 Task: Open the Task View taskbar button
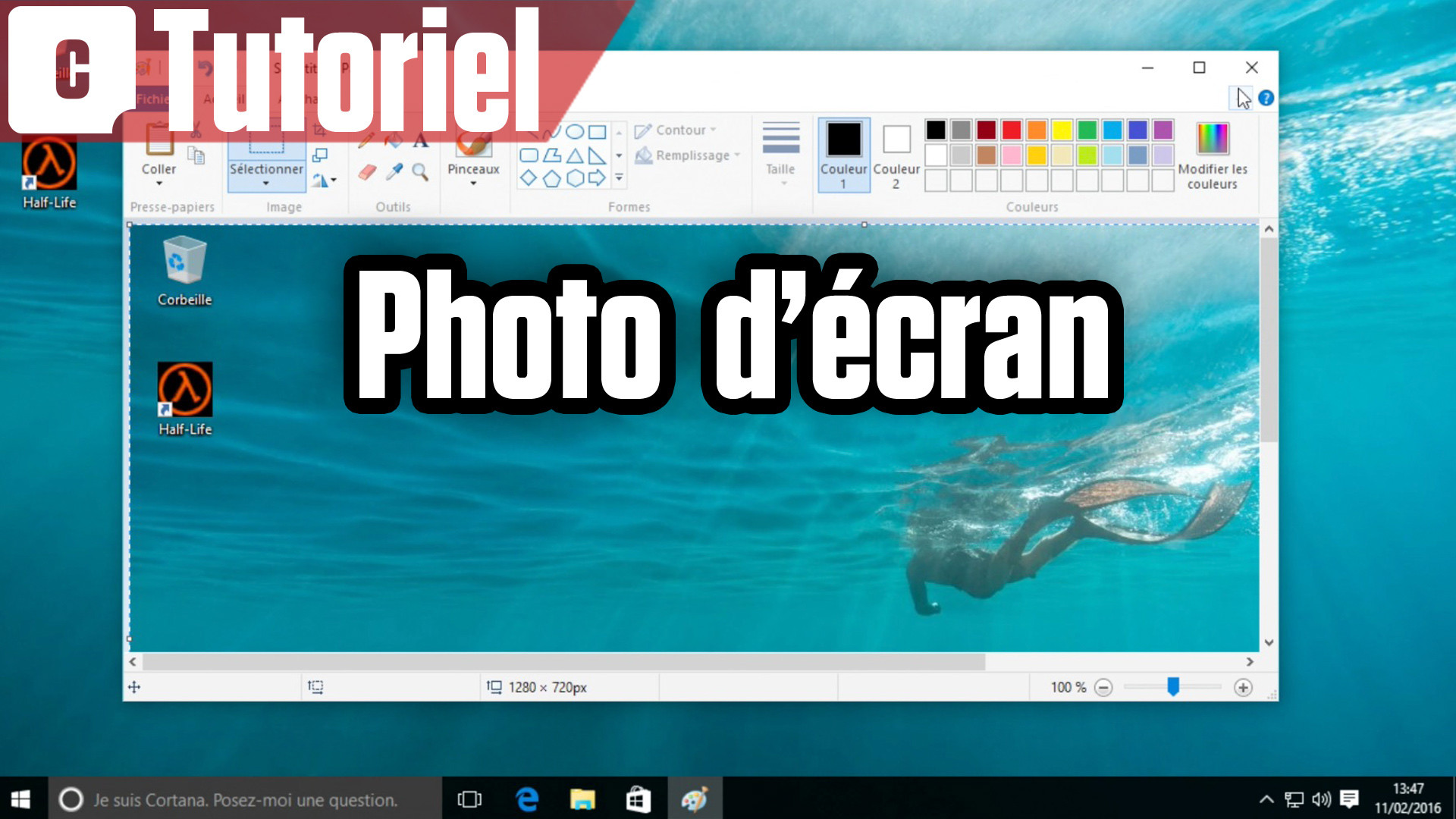click(x=469, y=799)
